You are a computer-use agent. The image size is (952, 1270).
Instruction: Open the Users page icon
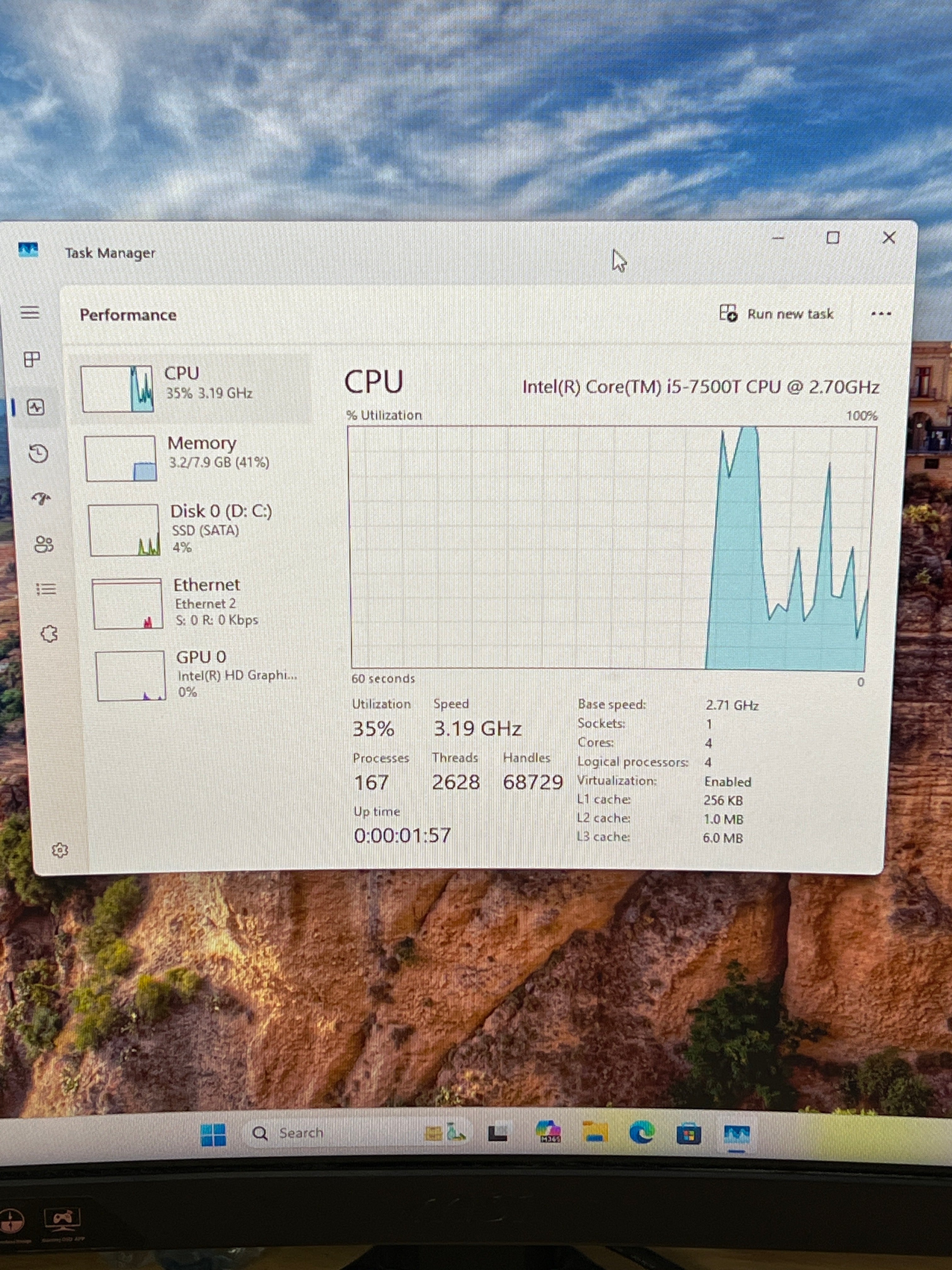pos(44,544)
